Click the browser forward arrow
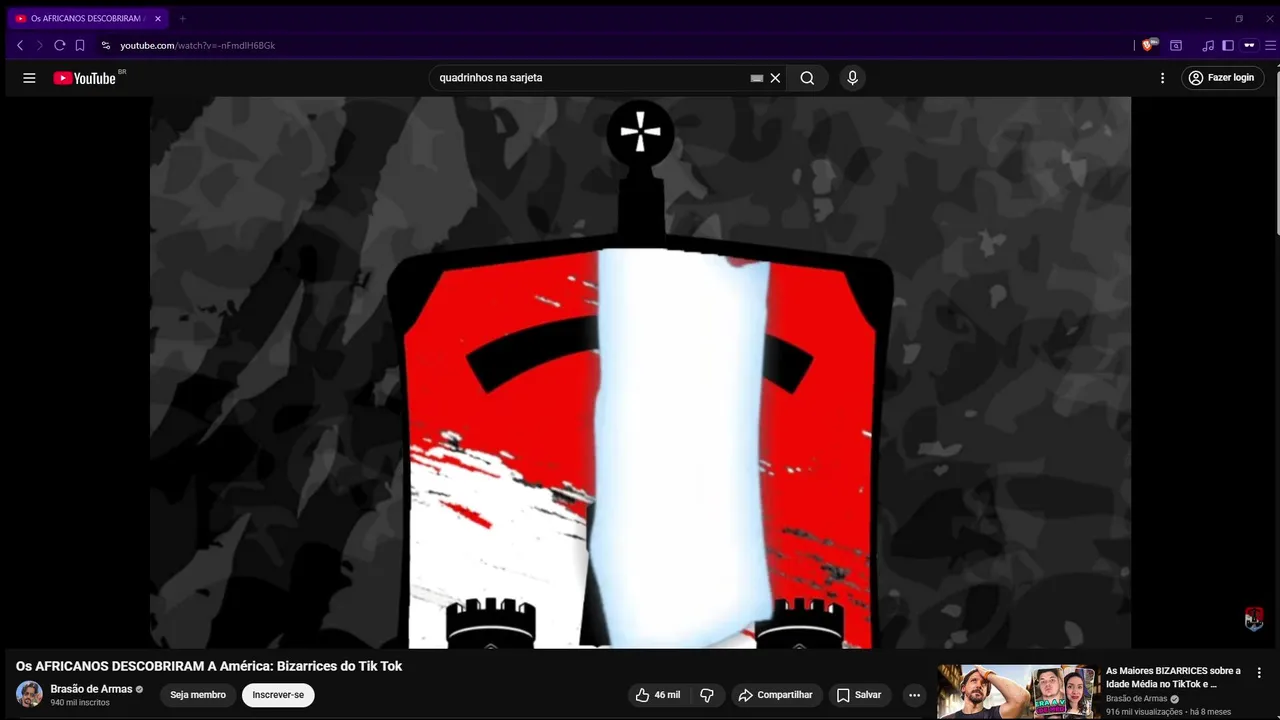The image size is (1280, 720). [40, 45]
